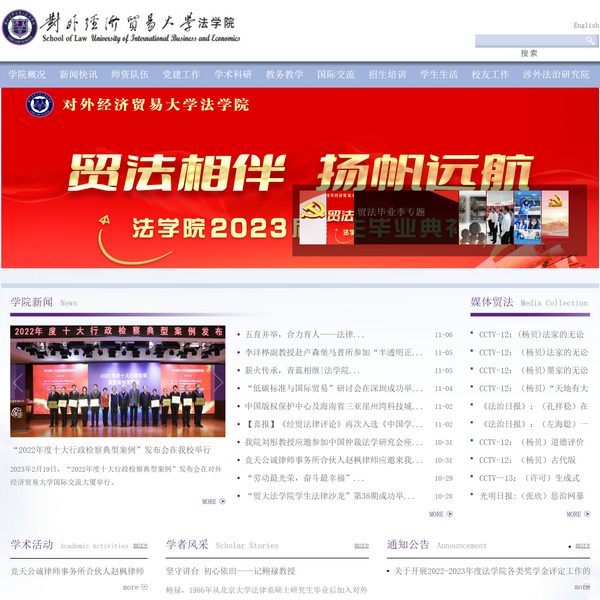Open the 学院概况 navigation menu
This screenshot has width=600, height=600.
click(27, 74)
